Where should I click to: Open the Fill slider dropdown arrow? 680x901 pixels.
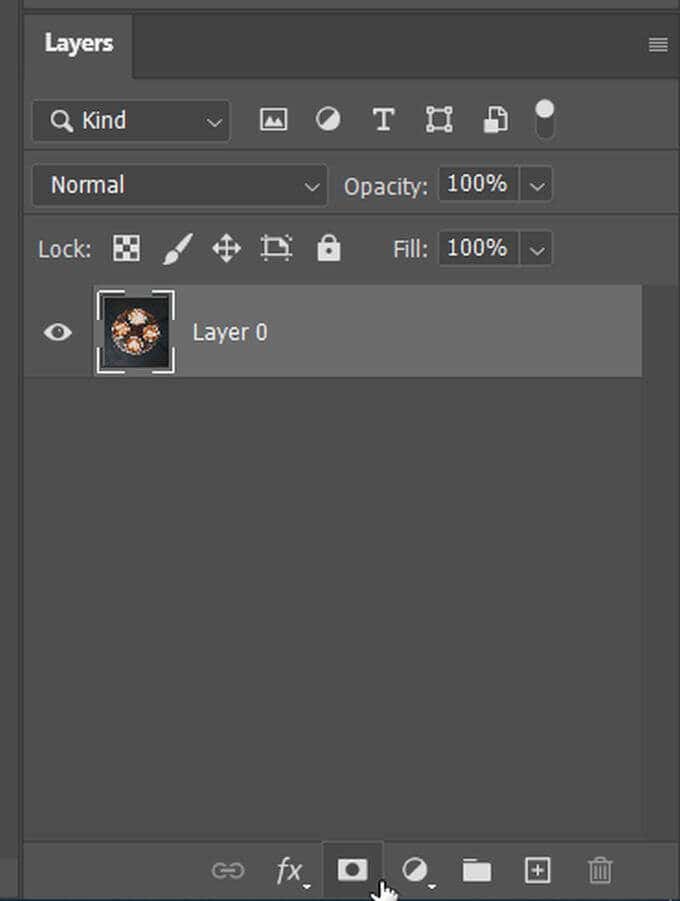click(x=536, y=249)
